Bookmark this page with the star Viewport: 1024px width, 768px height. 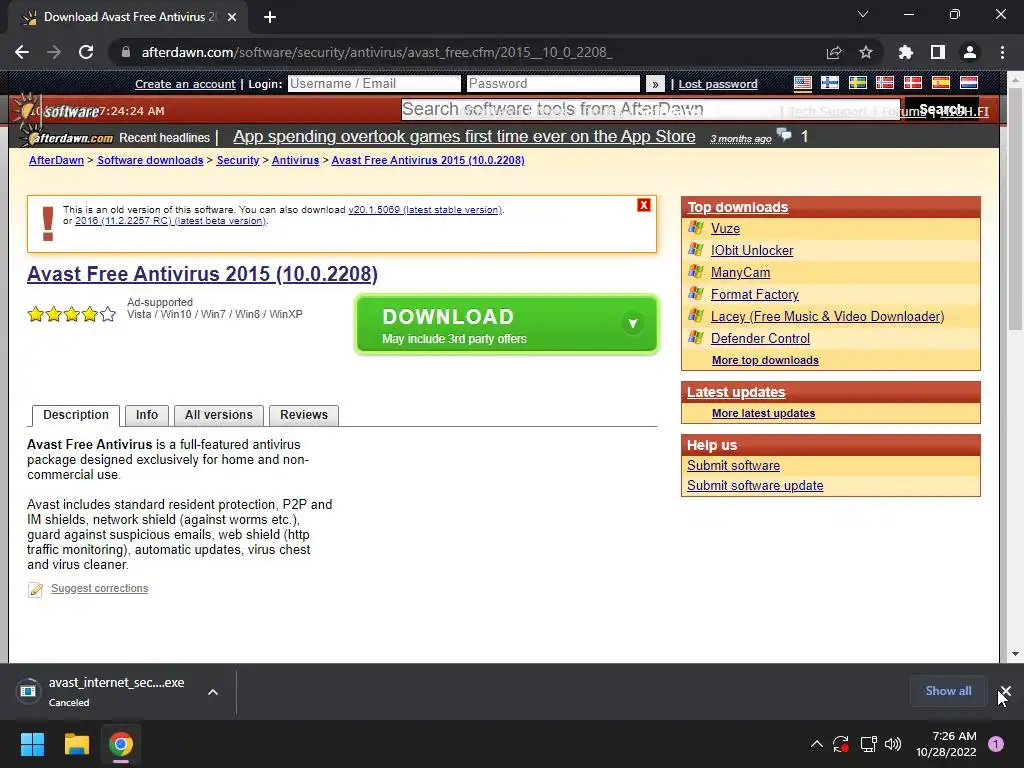pos(865,52)
